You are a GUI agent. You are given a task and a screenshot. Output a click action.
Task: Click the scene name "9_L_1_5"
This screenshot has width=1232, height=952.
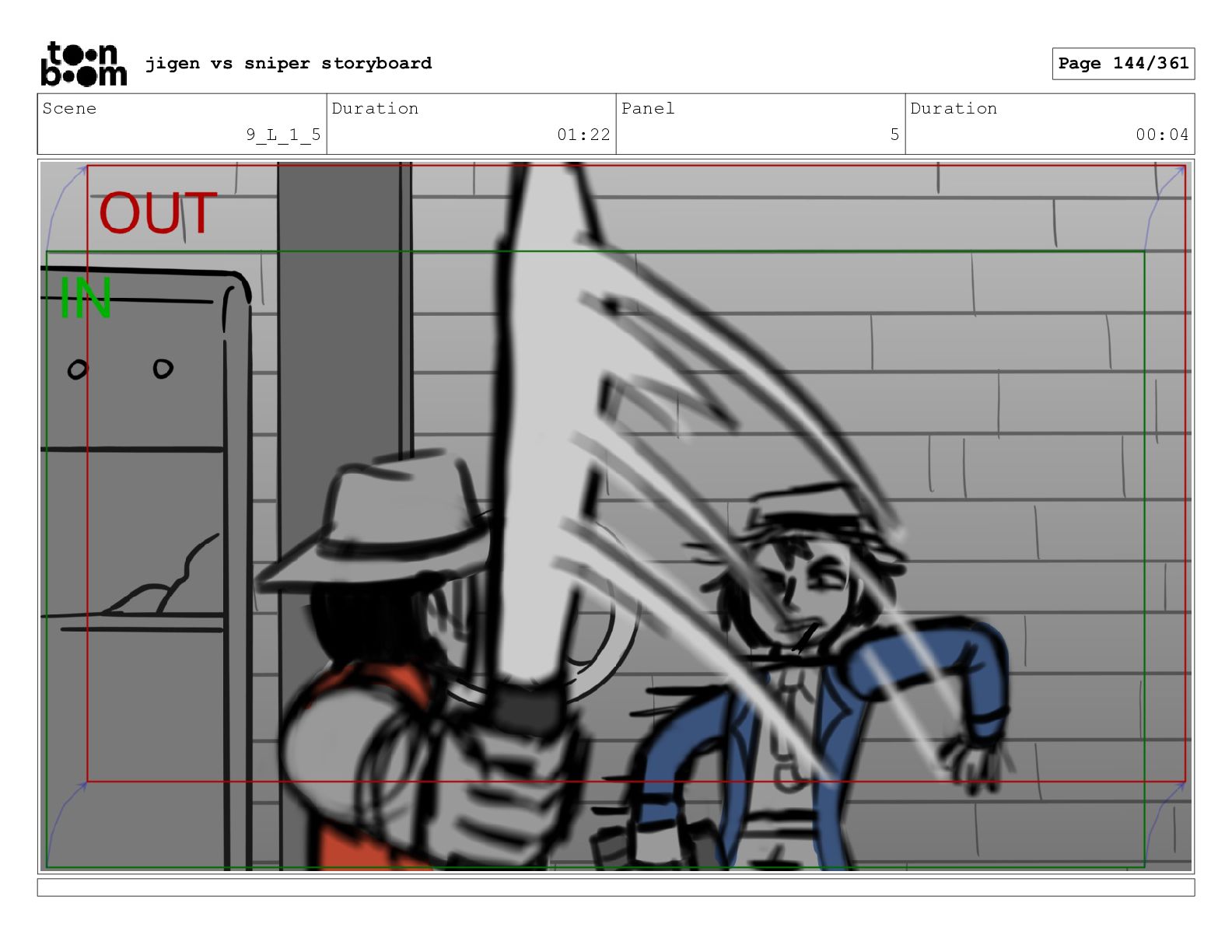tap(284, 135)
